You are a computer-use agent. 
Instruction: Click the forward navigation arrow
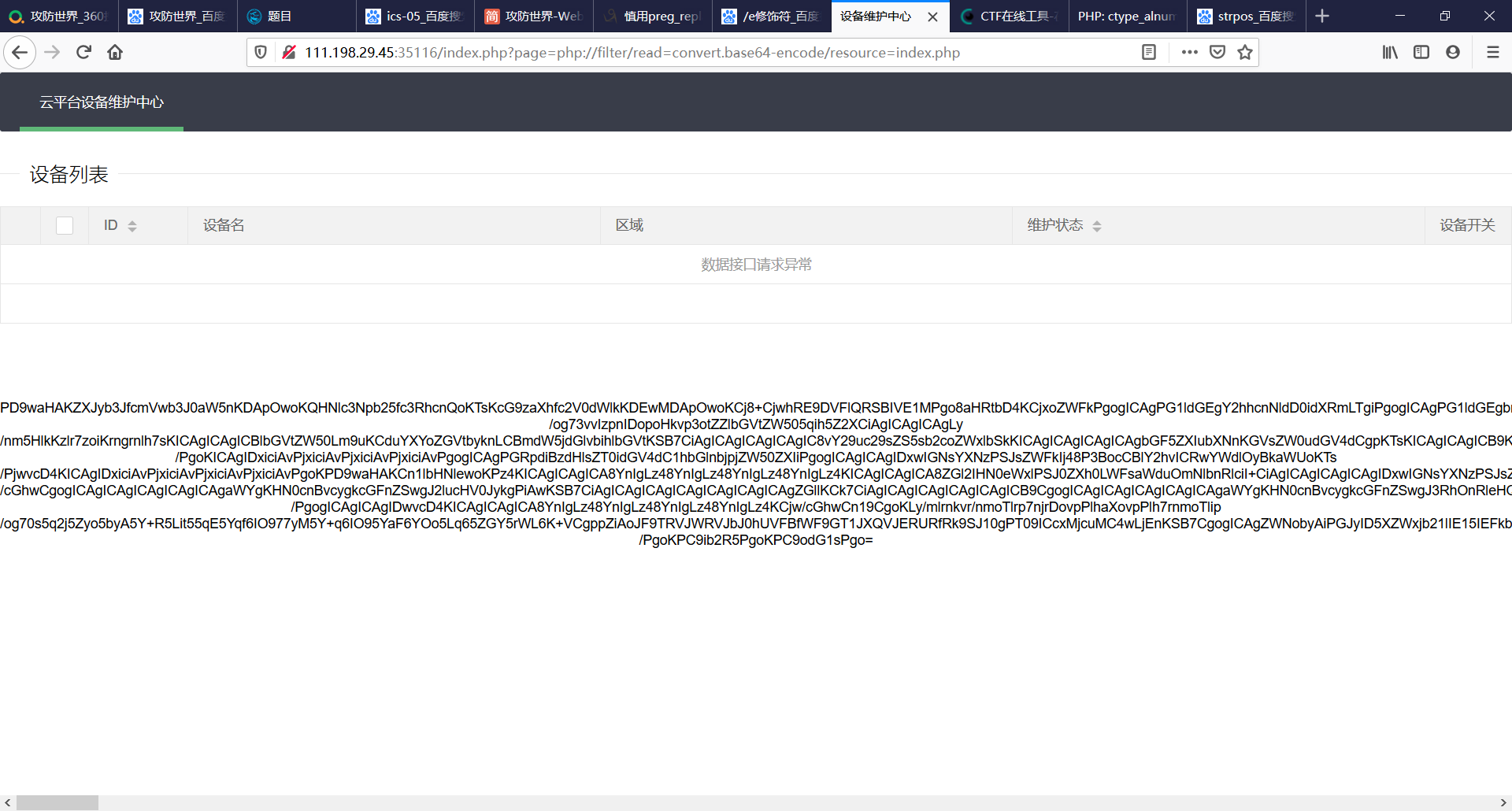coord(52,52)
